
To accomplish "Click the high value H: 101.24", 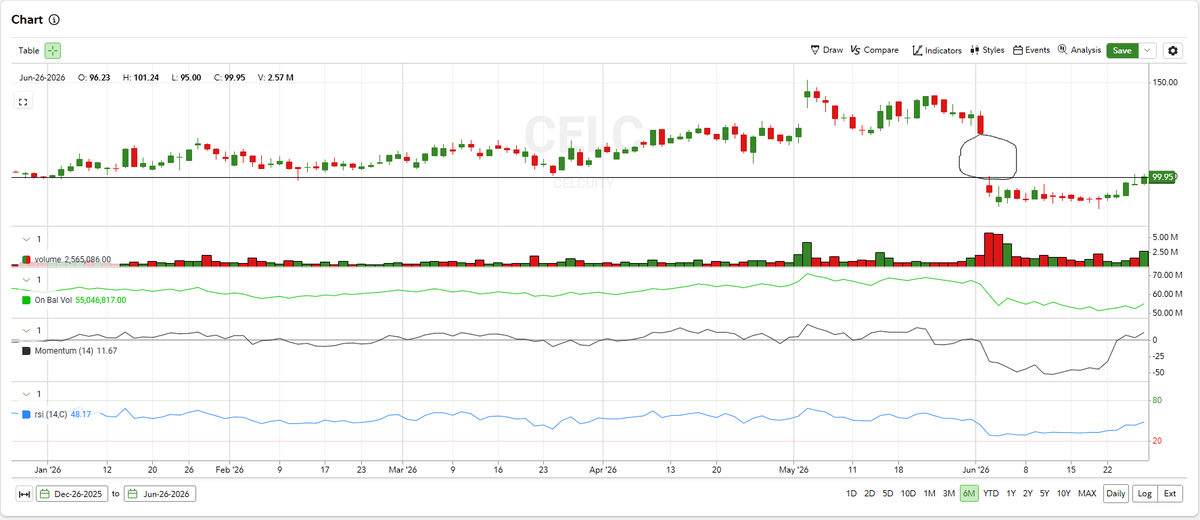I will tap(141, 77).
